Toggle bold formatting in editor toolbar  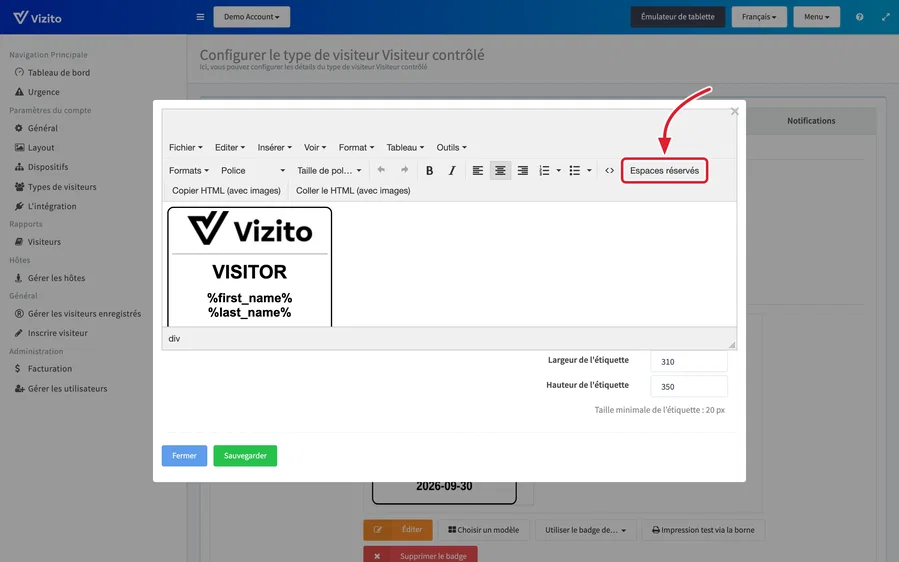pyautogui.click(x=429, y=170)
